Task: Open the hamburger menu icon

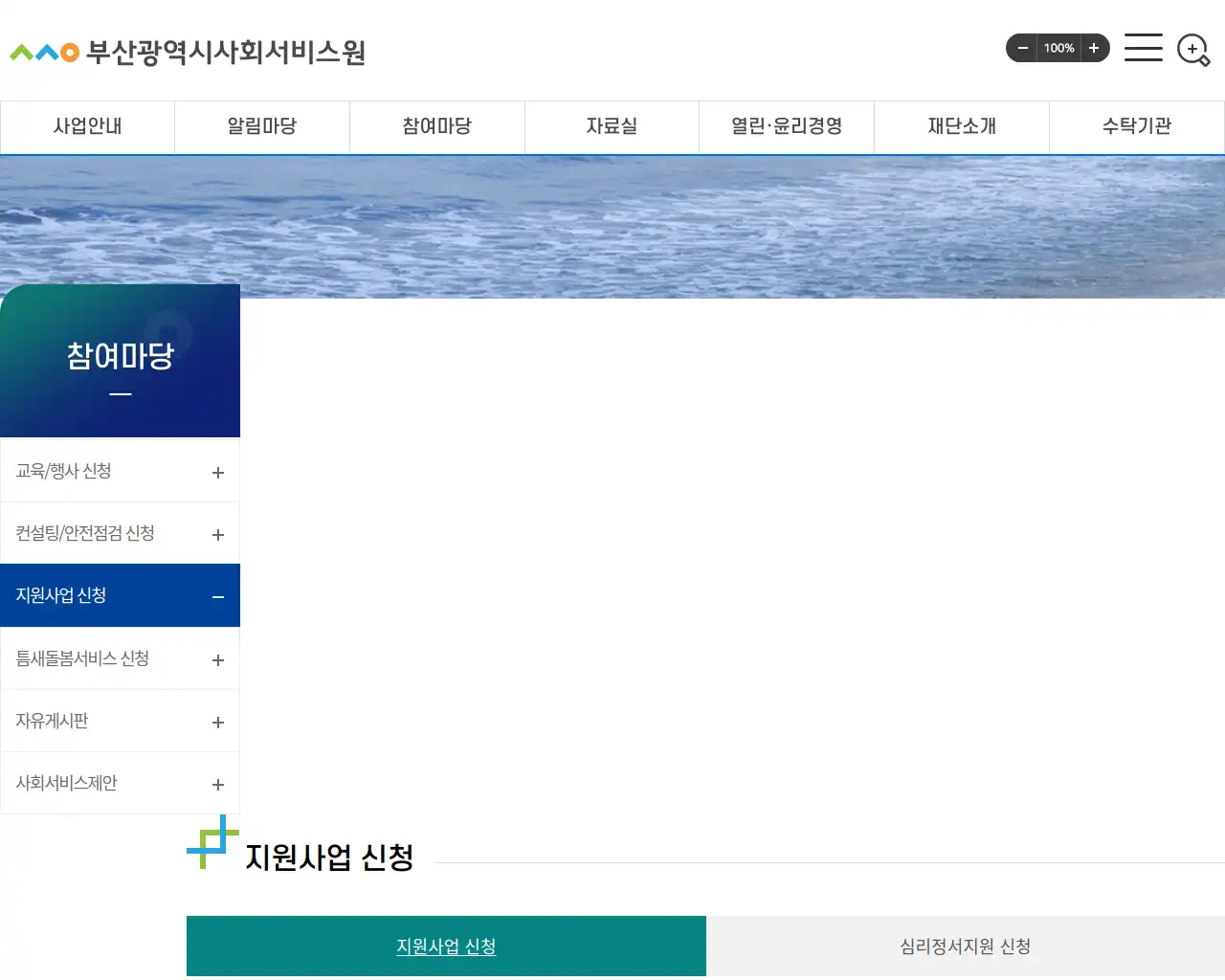Action: 1143,48
